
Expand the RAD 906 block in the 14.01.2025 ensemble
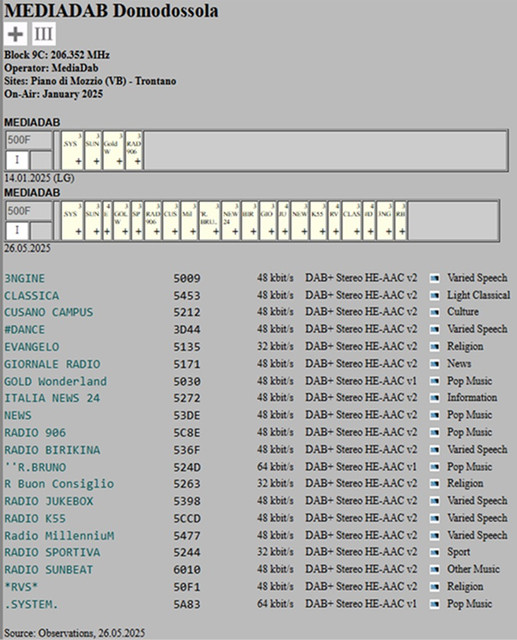[x=138, y=162]
